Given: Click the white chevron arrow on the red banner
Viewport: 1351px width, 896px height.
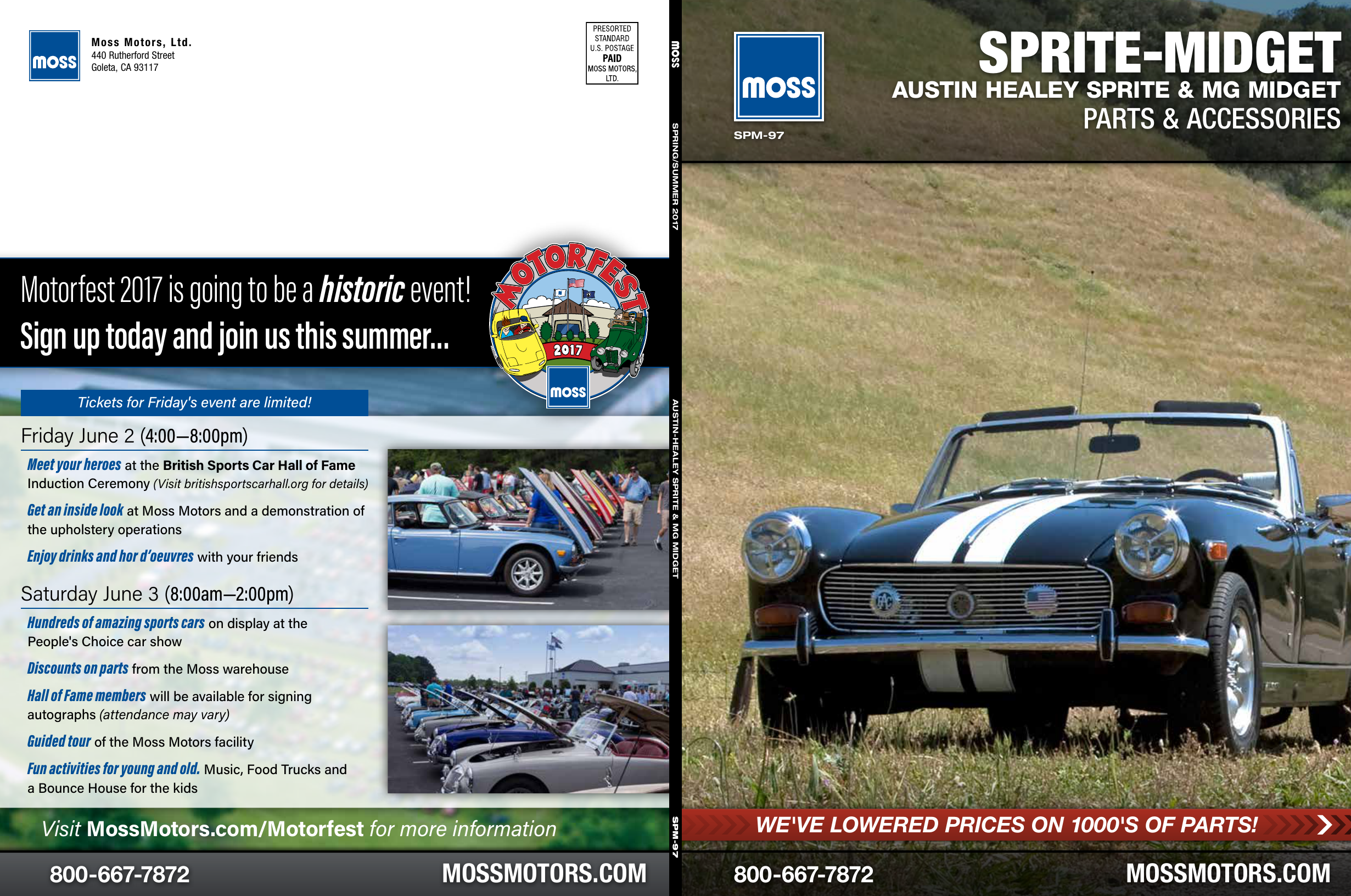Looking at the screenshot, I should tap(1324, 825).
